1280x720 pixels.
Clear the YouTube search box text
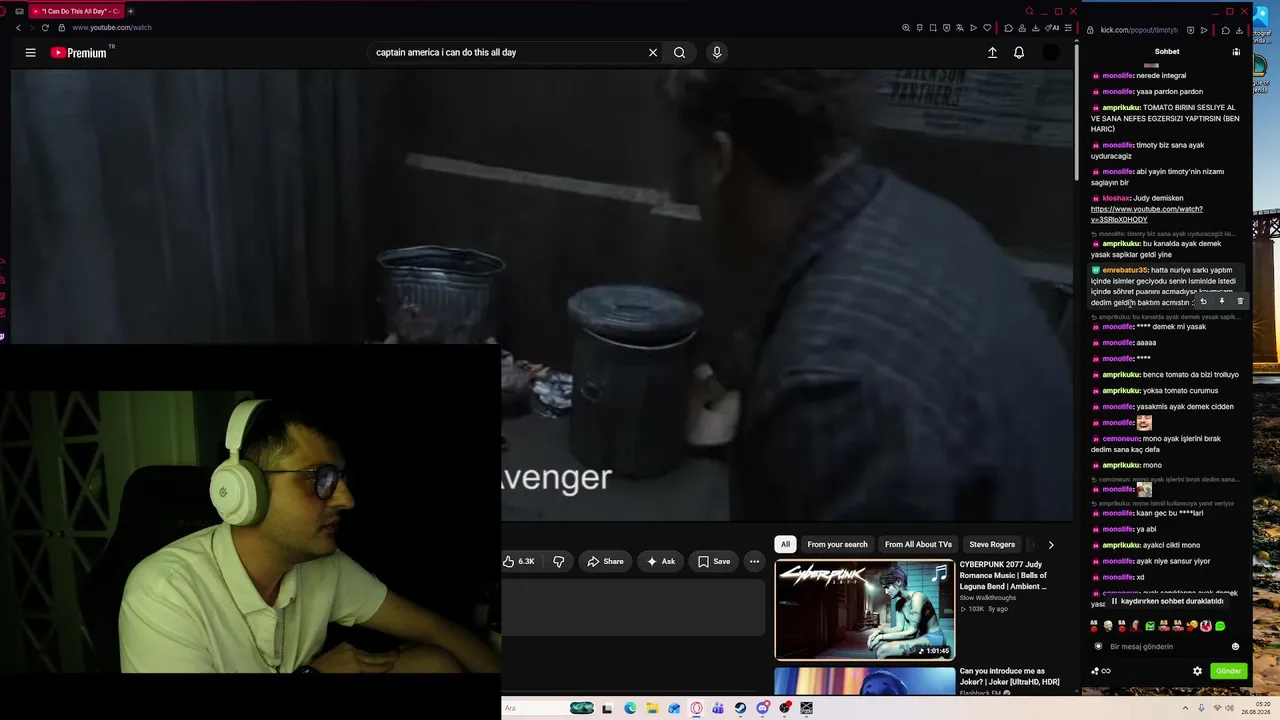point(653,53)
